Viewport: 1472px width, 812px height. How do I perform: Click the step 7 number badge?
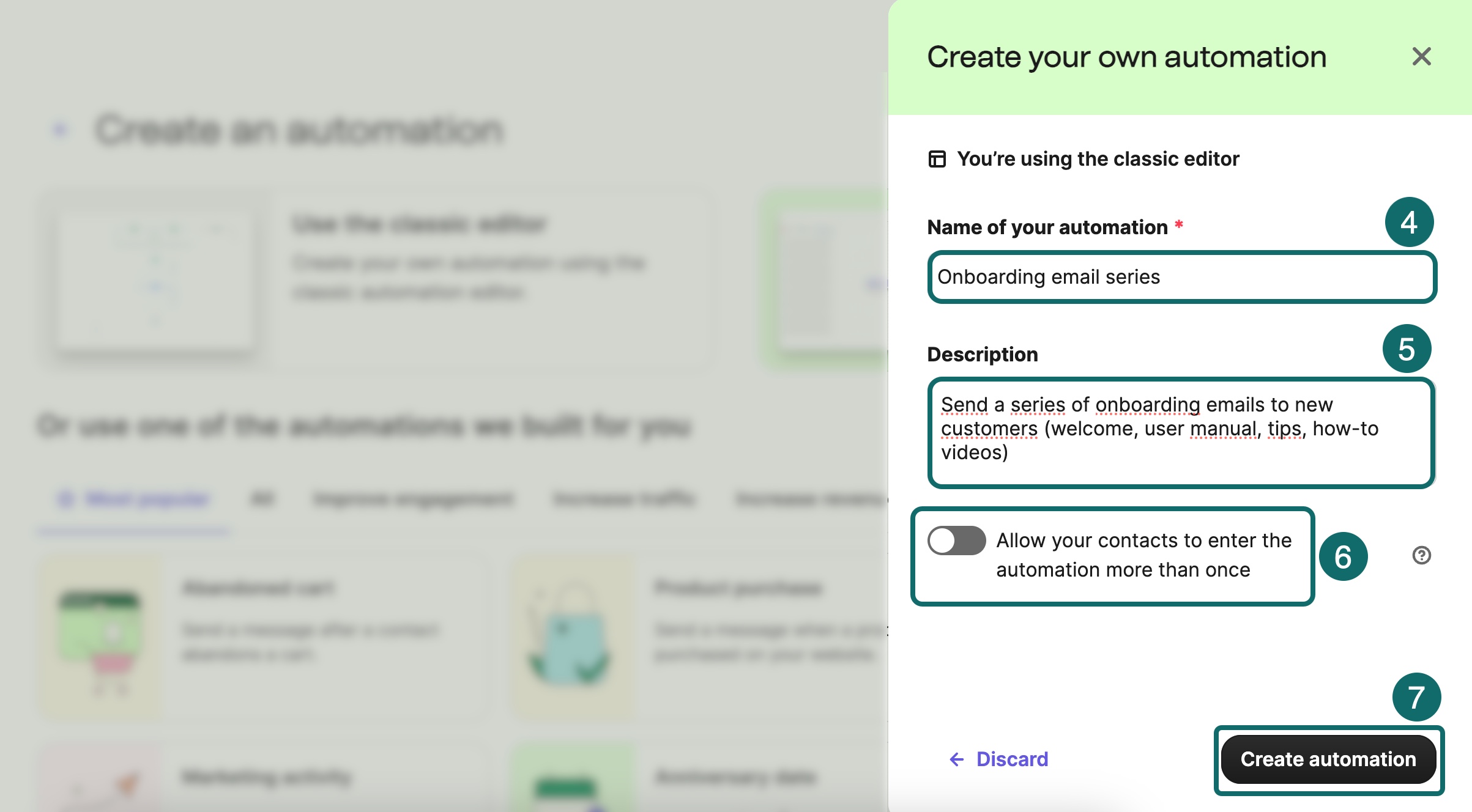pyautogui.click(x=1416, y=697)
